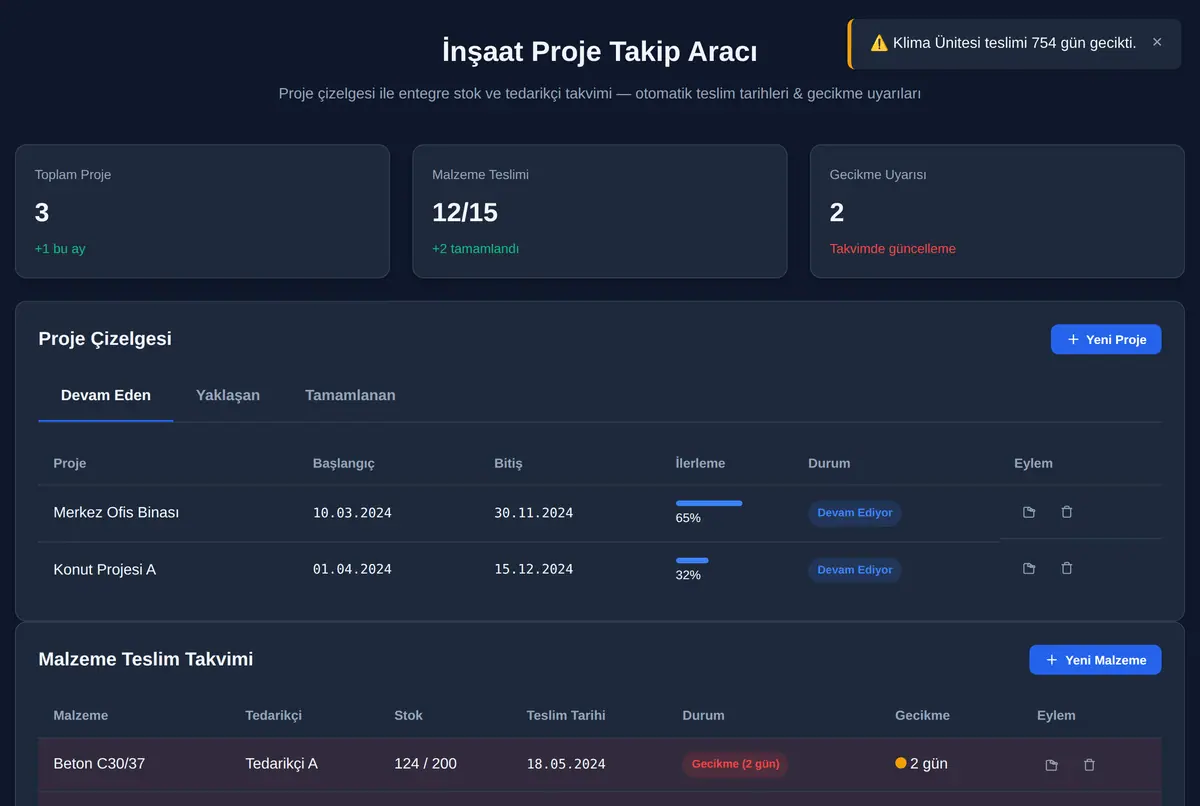Select the Konut Projesi A project name
The width and height of the screenshot is (1200, 806).
coord(105,569)
